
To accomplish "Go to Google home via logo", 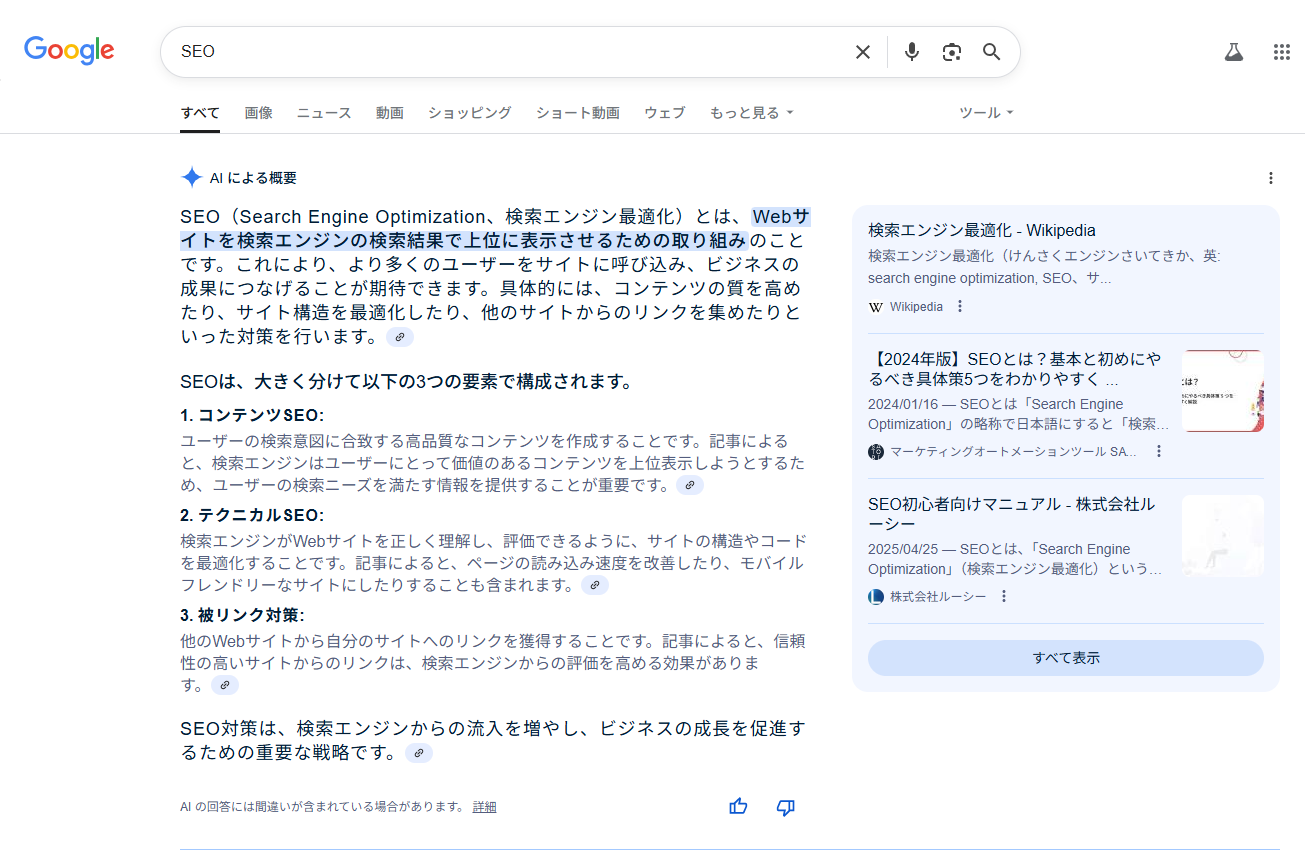I will coord(69,51).
